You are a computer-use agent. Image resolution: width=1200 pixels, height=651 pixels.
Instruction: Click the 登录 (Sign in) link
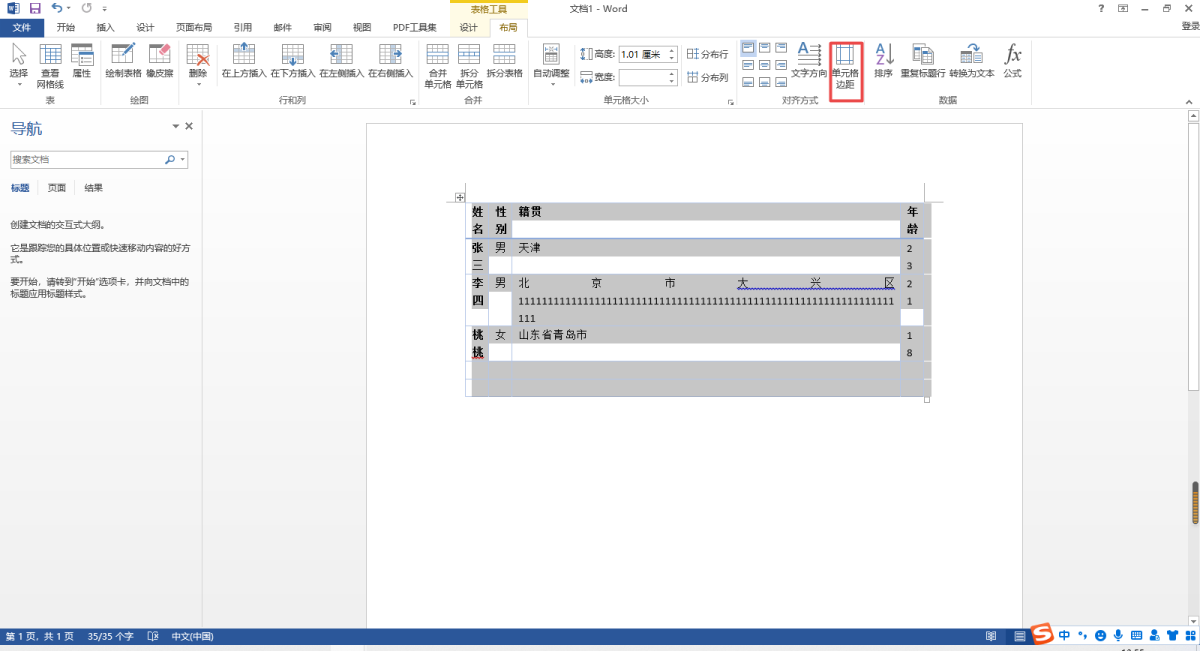click(1190, 27)
